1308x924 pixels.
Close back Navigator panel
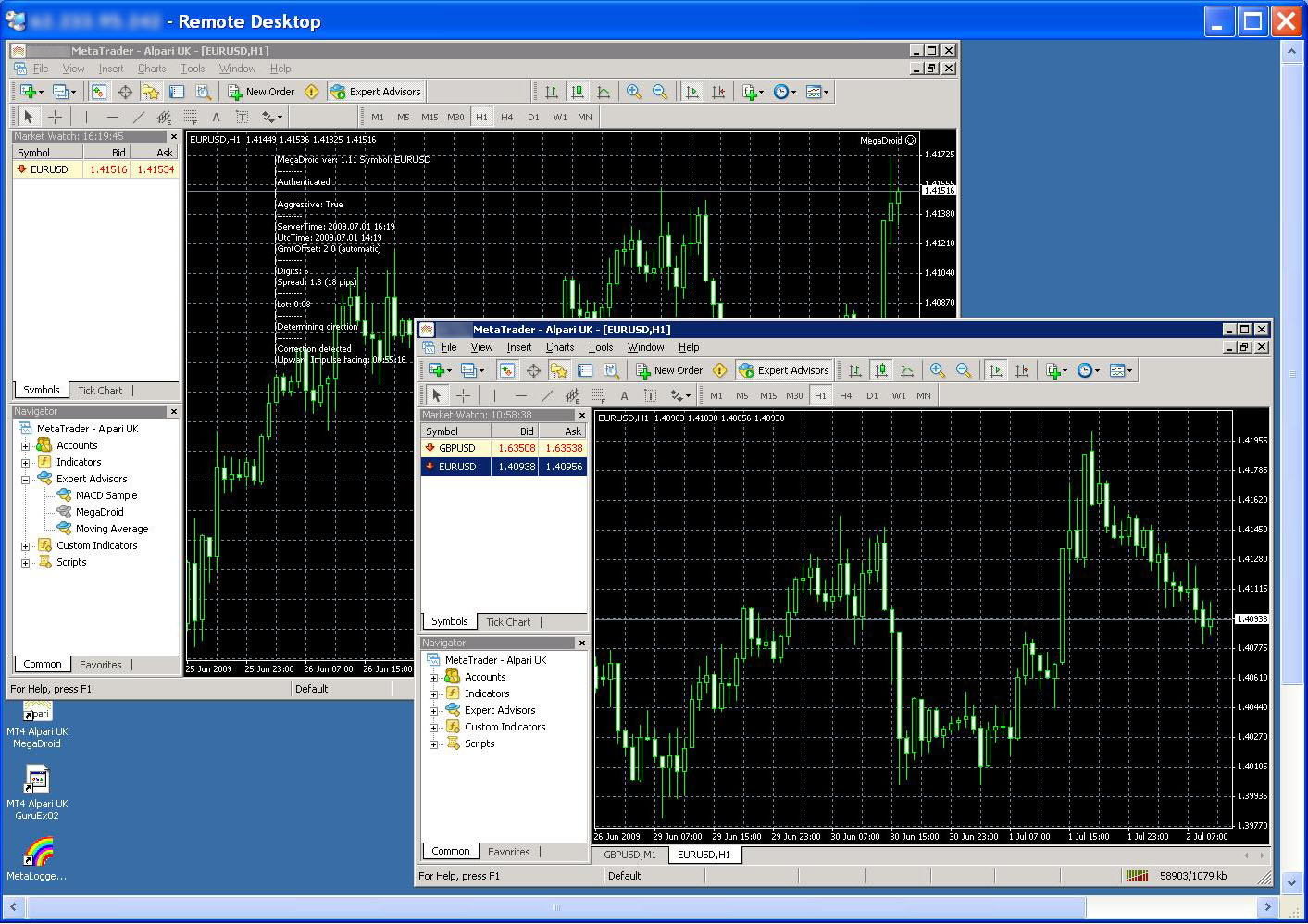[173, 411]
